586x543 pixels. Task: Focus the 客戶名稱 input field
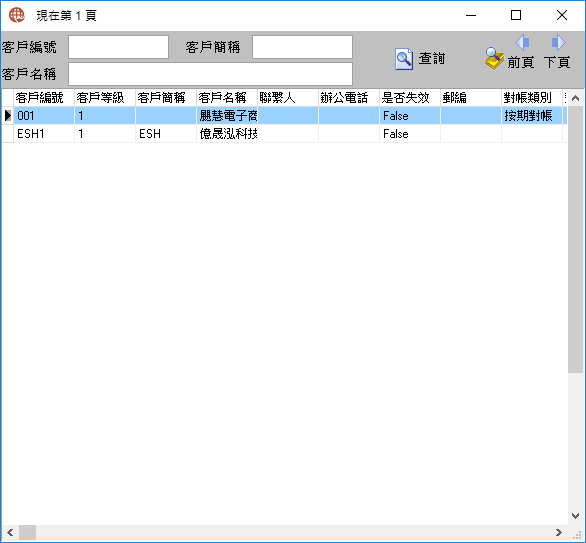[x=210, y=74]
